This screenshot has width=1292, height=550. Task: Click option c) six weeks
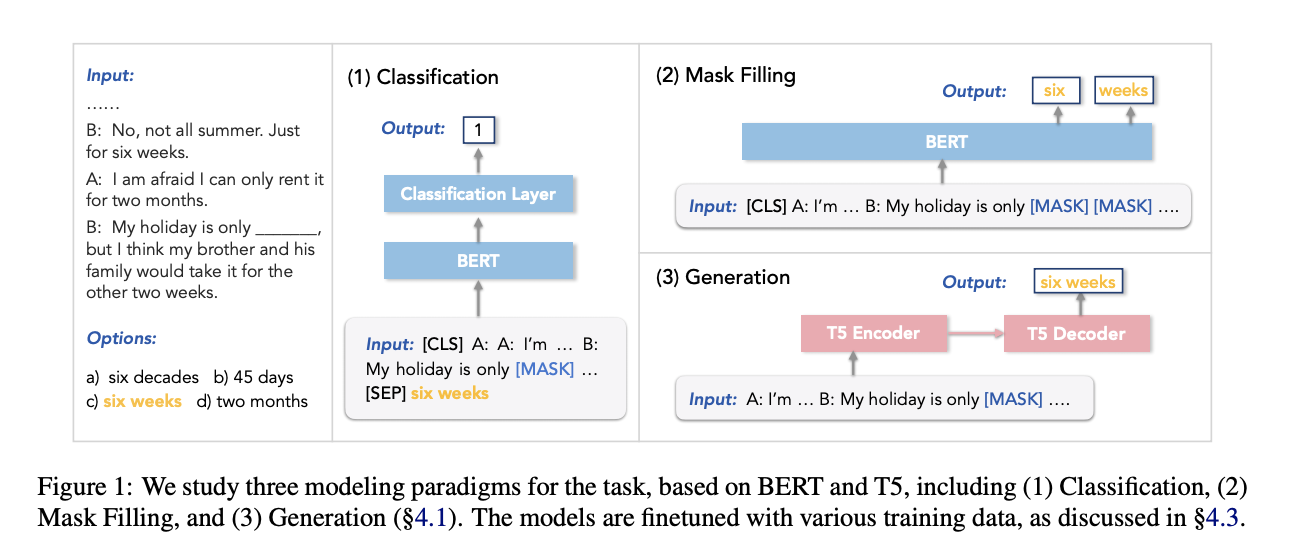click(134, 401)
